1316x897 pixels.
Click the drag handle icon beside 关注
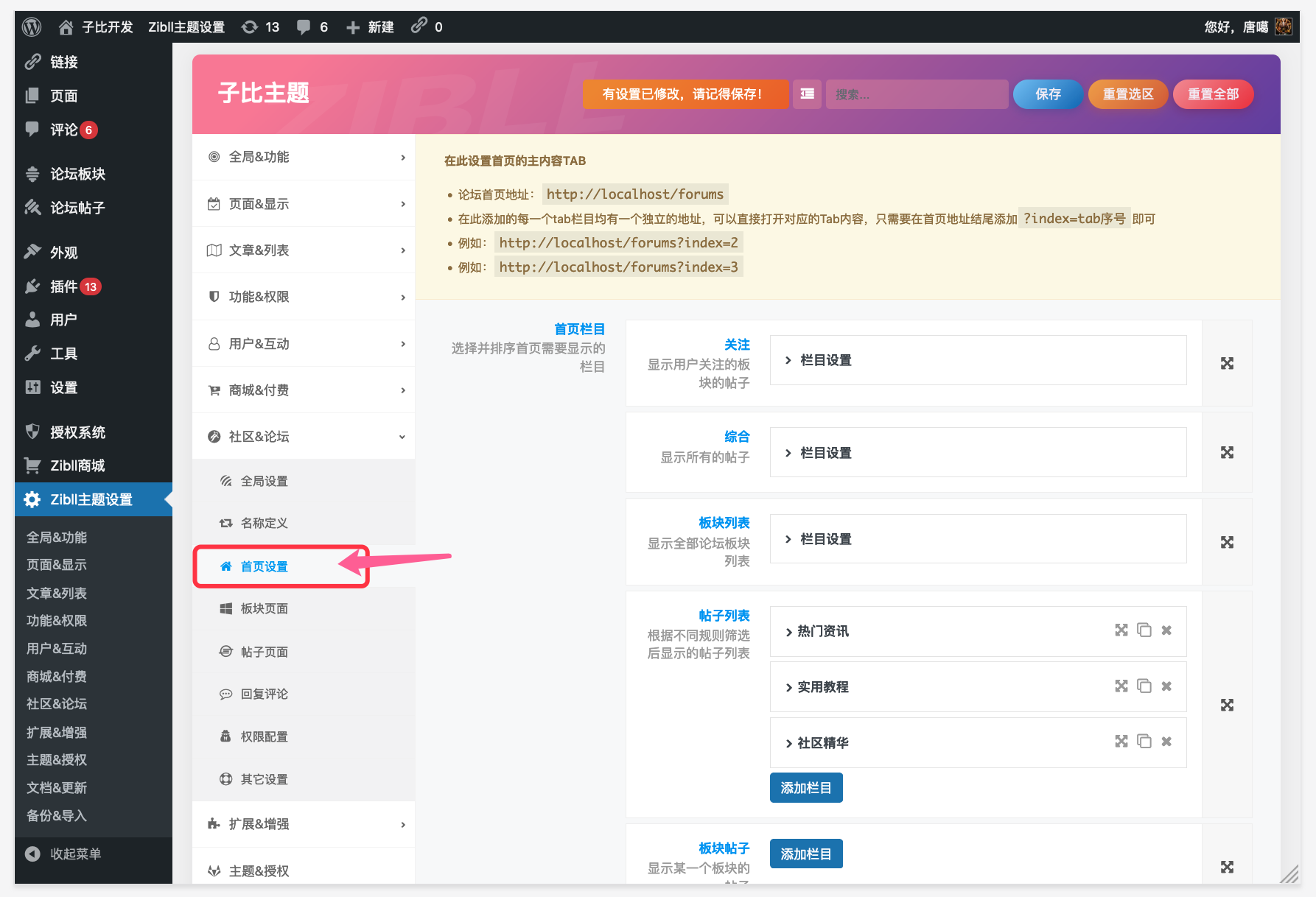pos(1226,363)
